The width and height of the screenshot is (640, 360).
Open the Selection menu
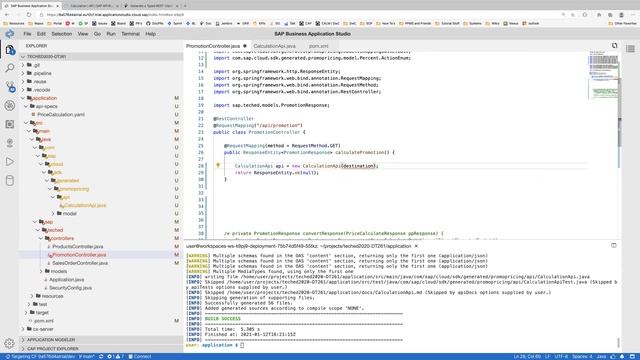pos(62,34)
